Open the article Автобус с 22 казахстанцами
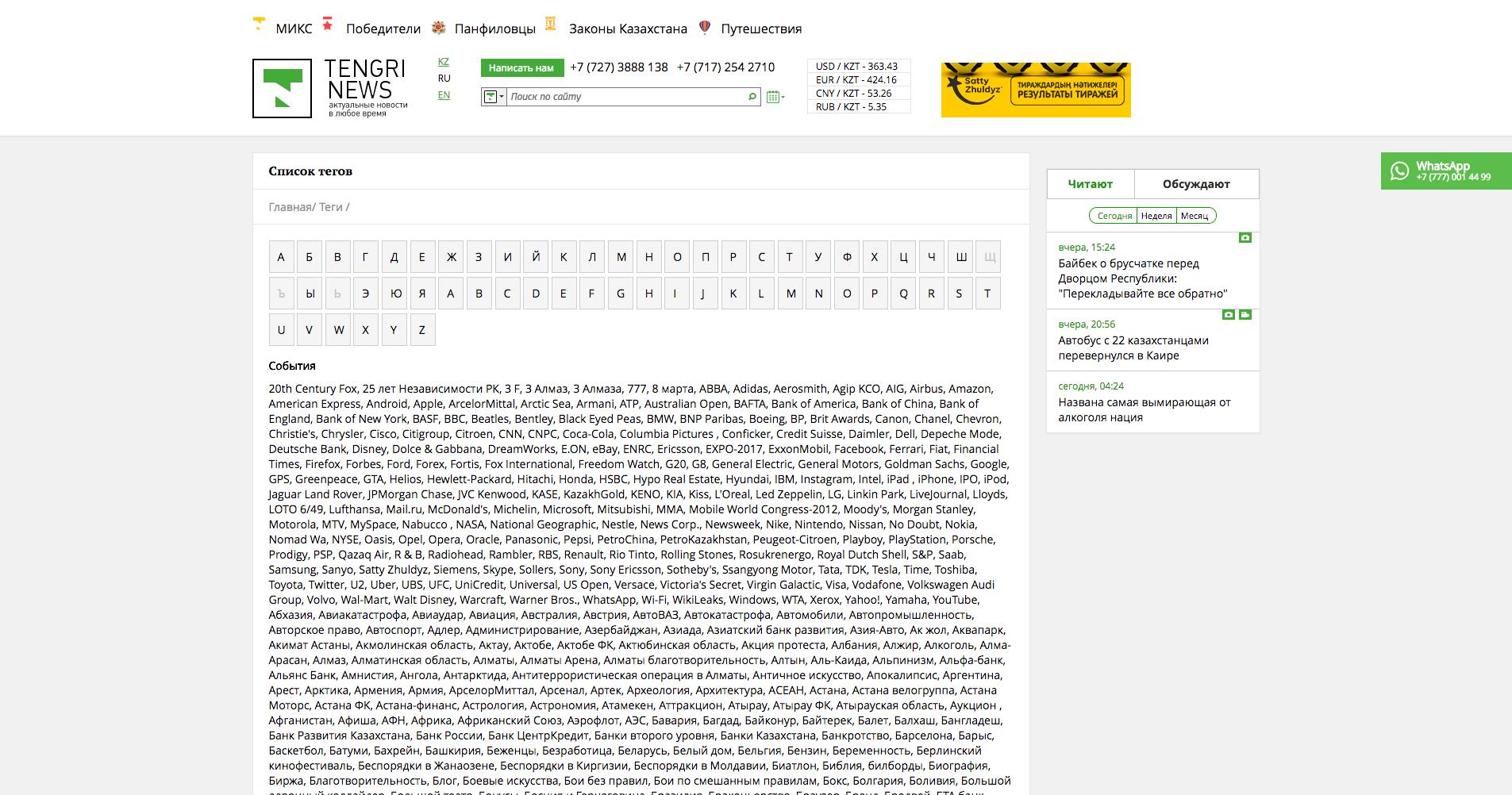This screenshot has height=795, width=1512. tap(1133, 348)
